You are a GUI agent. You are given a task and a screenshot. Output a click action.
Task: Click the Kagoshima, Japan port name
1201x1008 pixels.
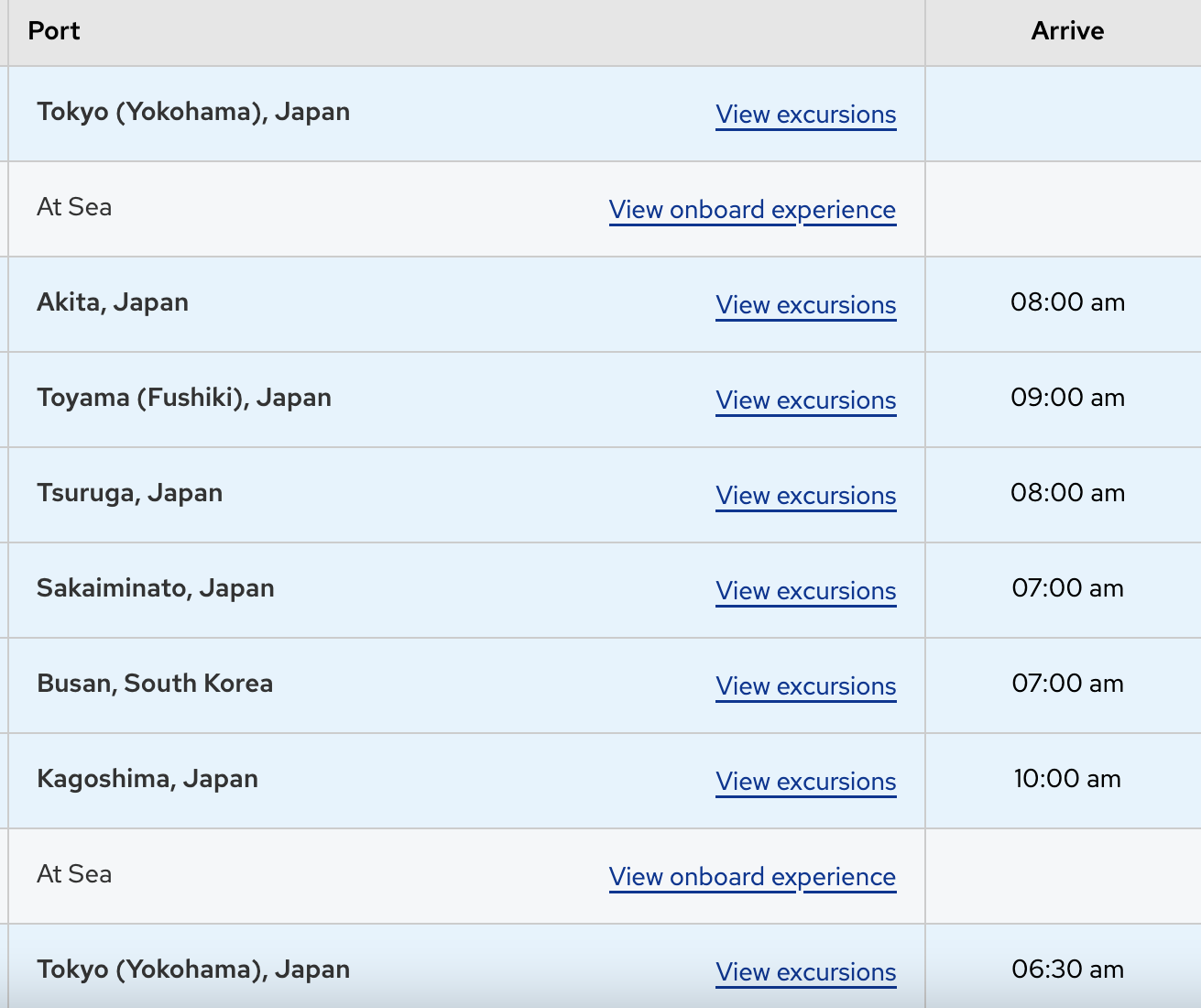(x=147, y=779)
